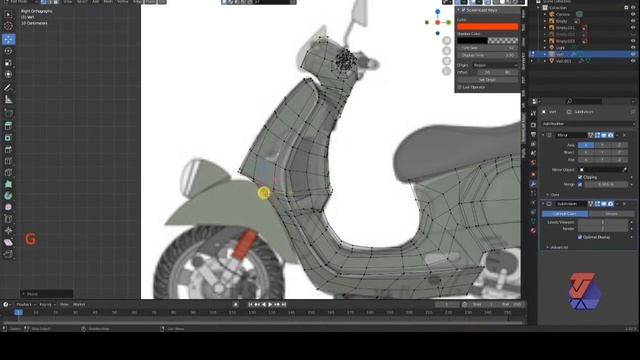Toggle camera view gizmo button
Image resolution: width=640 pixels, height=360 pixels.
coord(447,61)
